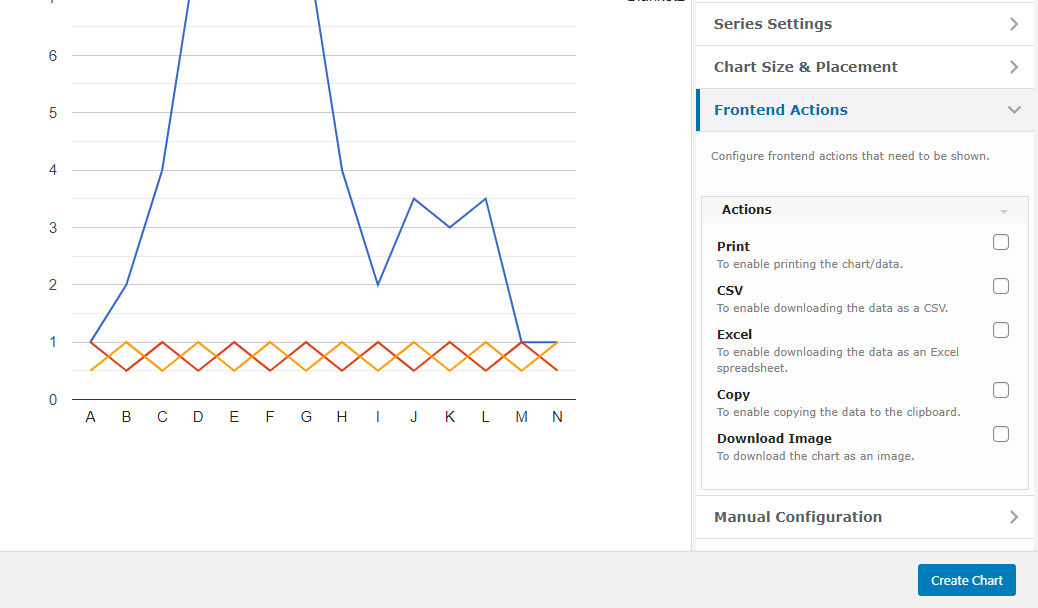Collapse Frontend Actions using its chevron icon
This screenshot has width=1038, height=608.
click(x=1014, y=110)
